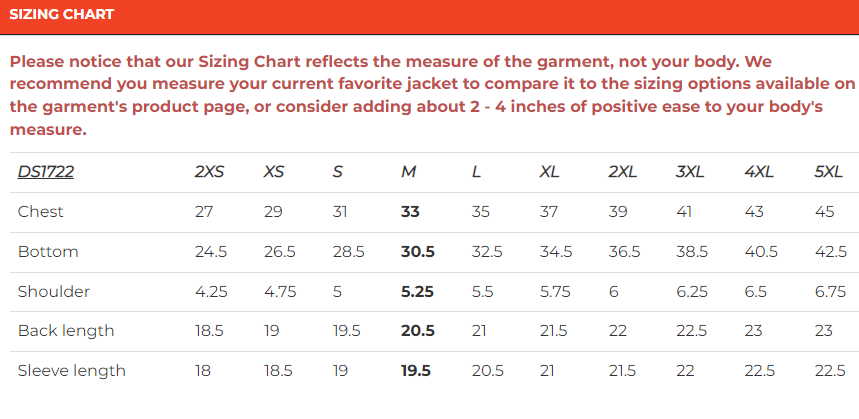Select the Sleeve length row label
This screenshot has height=419, width=859.
click(x=72, y=371)
